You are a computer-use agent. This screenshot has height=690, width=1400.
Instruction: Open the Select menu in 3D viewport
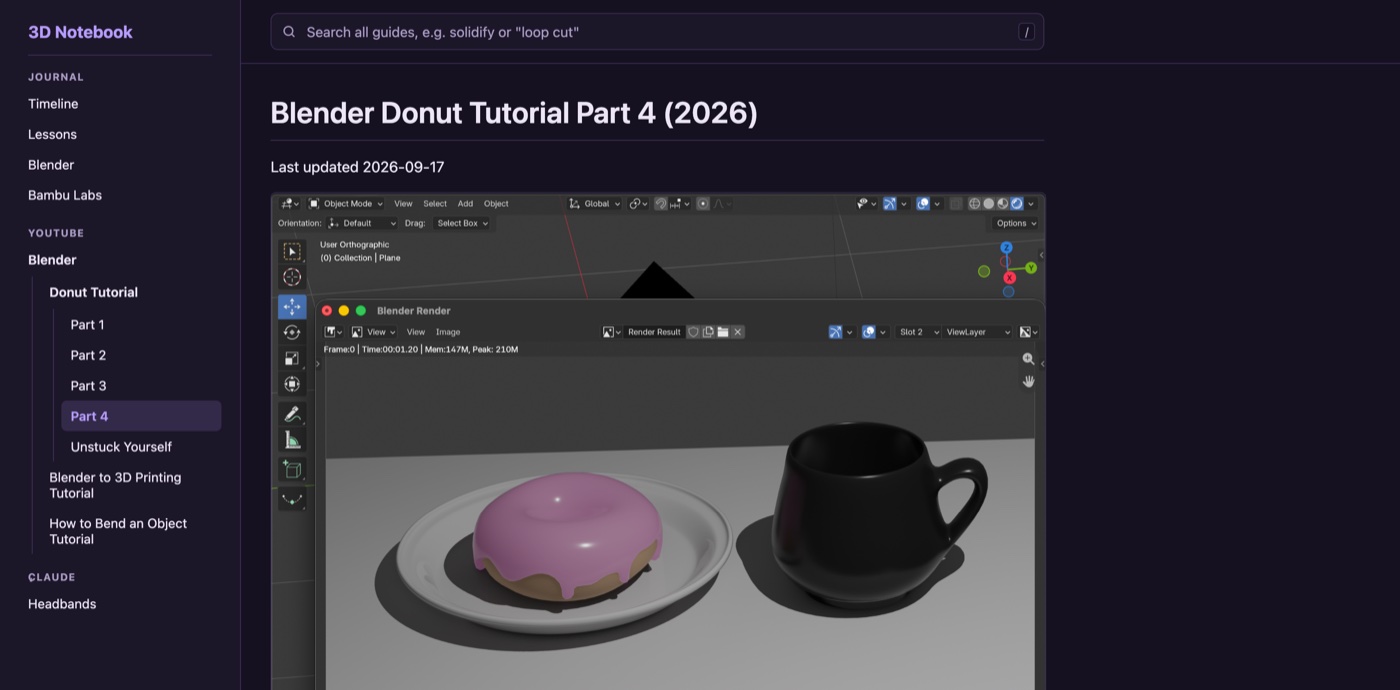coord(435,204)
